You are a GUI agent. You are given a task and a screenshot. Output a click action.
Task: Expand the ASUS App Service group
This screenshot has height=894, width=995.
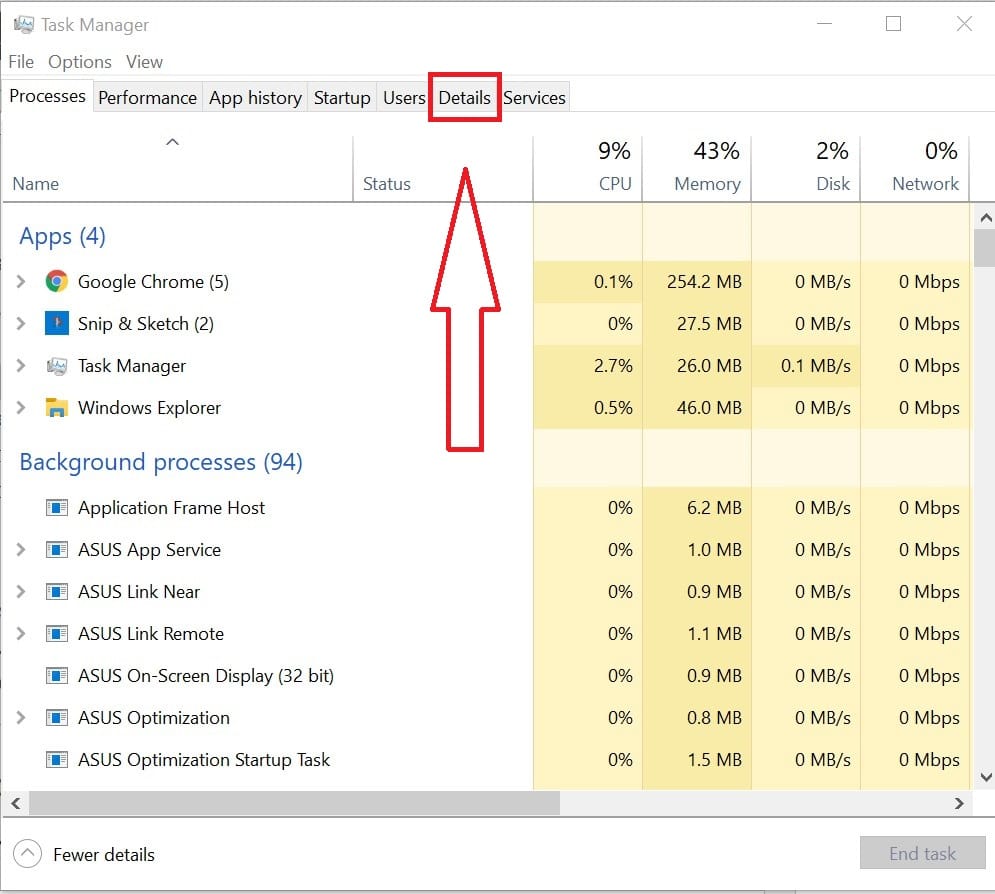click(20, 549)
